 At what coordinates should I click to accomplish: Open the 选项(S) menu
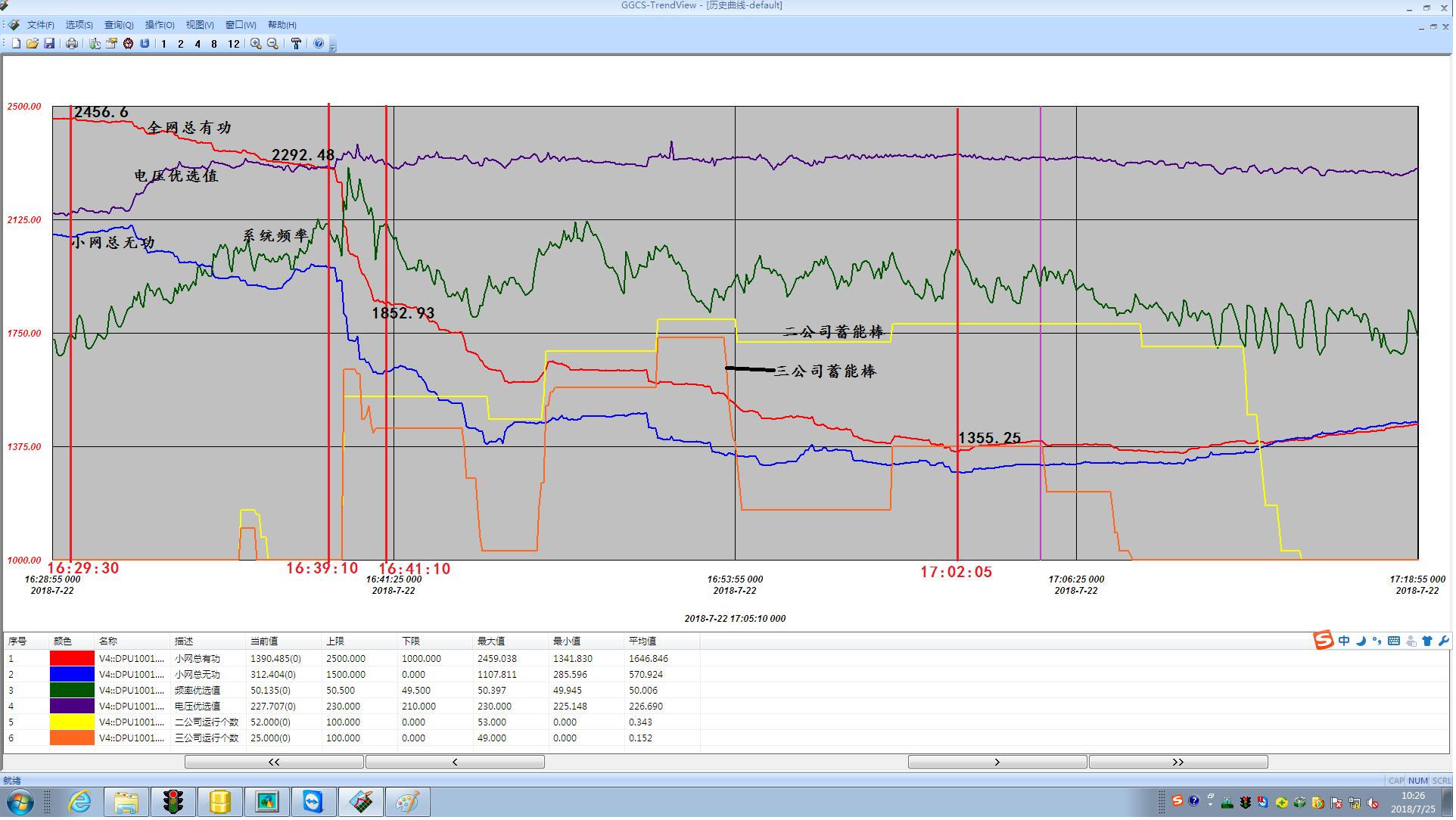(79, 25)
